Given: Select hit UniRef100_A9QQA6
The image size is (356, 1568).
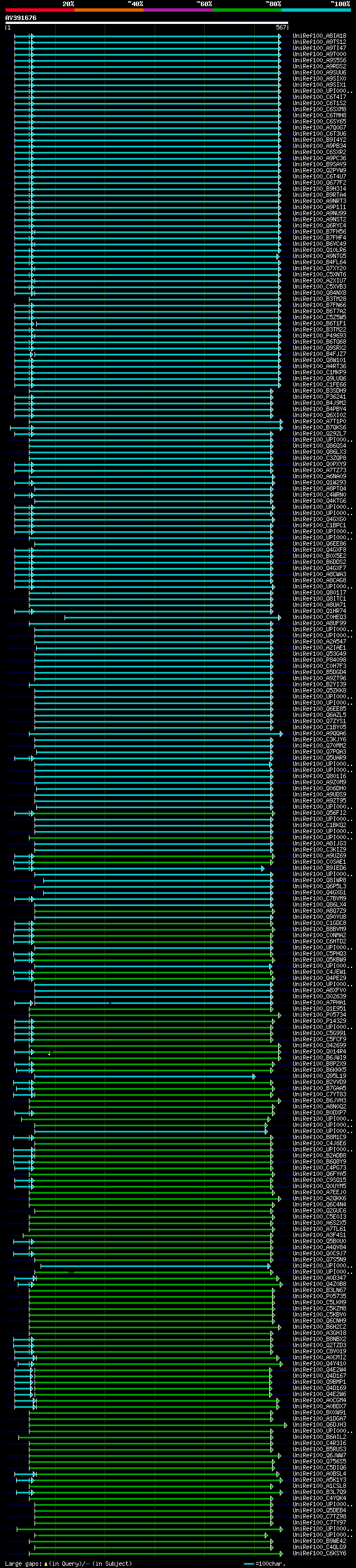Looking at the screenshot, I should [319, 733].
